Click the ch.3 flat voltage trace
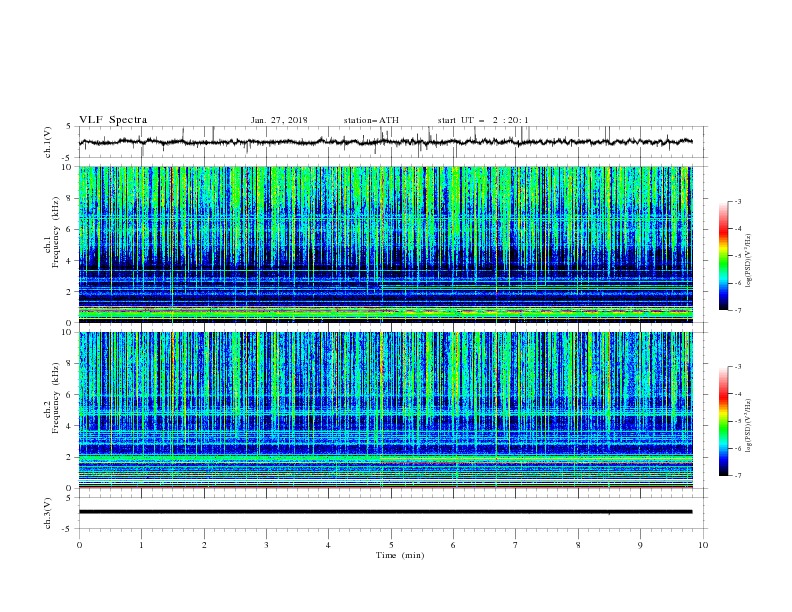The width and height of the screenshot is (792, 612). (x=385, y=512)
